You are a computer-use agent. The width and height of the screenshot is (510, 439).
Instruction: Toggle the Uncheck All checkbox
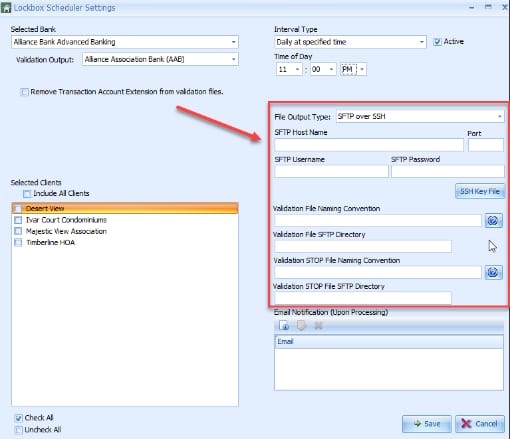click(x=19, y=430)
